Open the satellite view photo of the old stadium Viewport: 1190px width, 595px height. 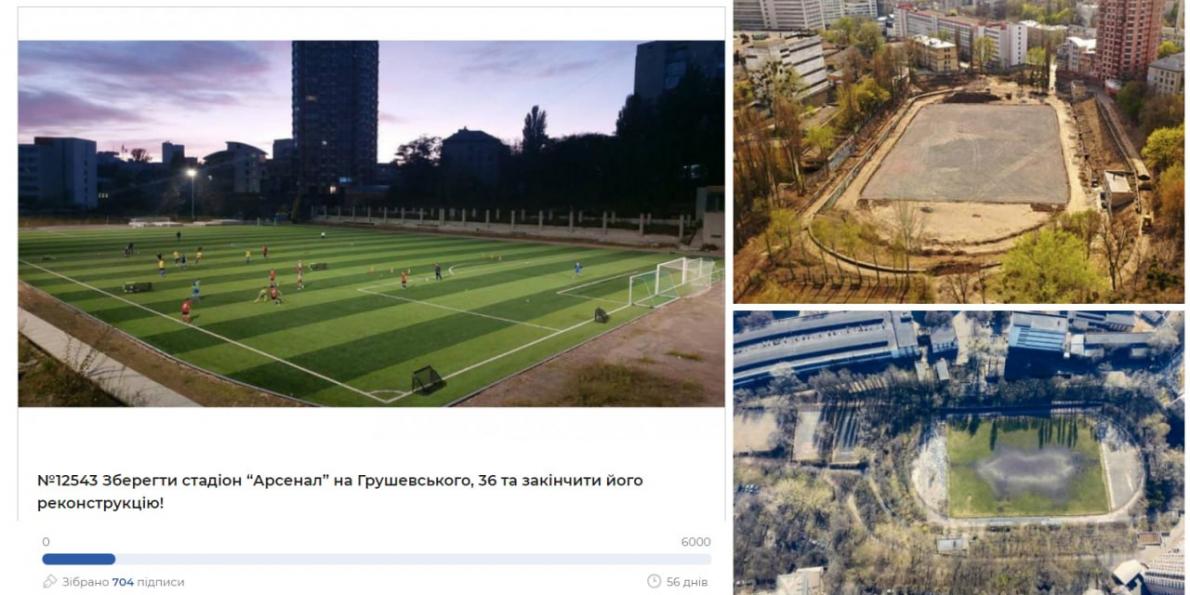coord(959,452)
